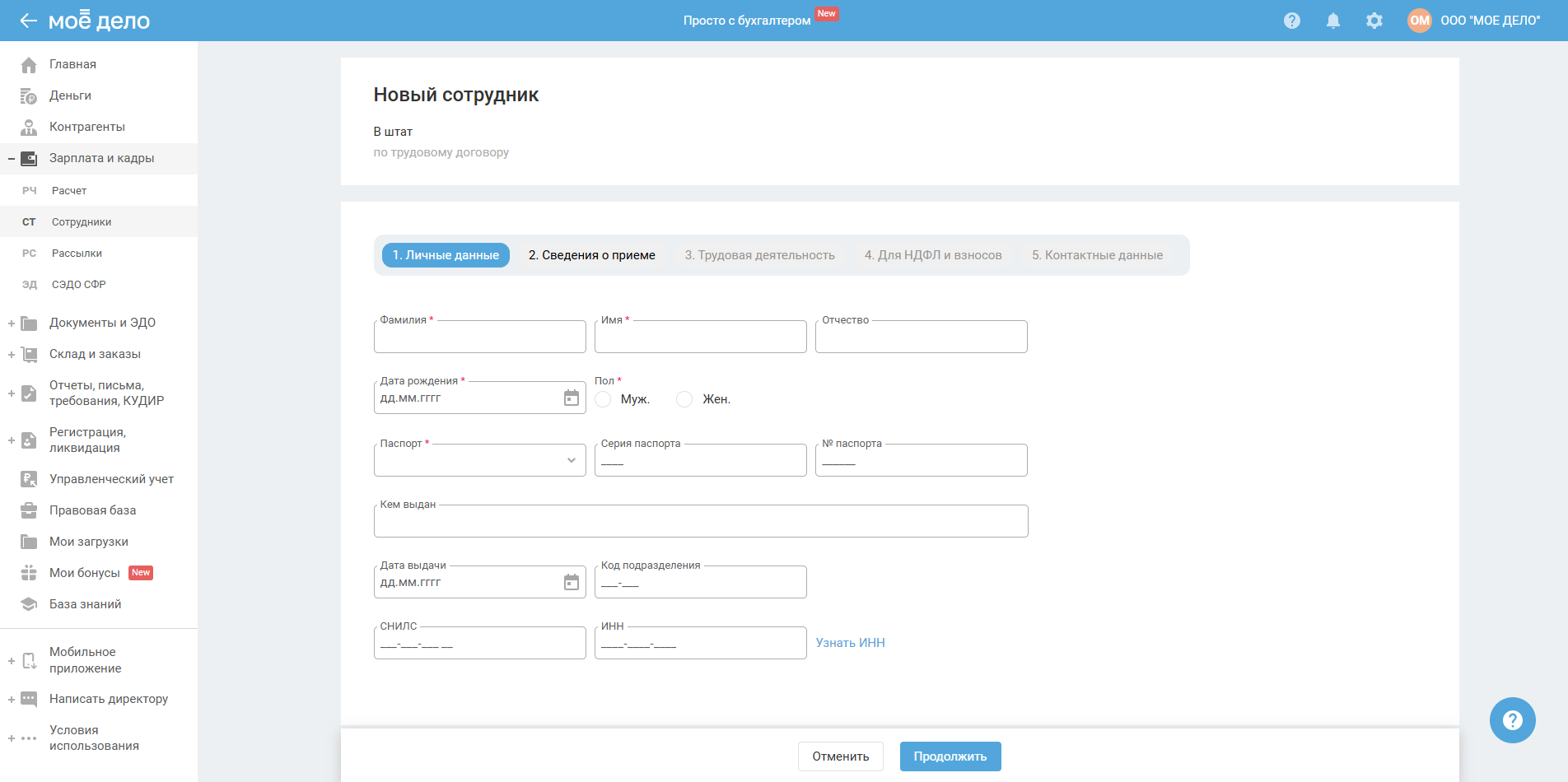Screen dimensions: 1568x782
Task: Collapse Зарплата и кадры section
Action: coord(12,159)
